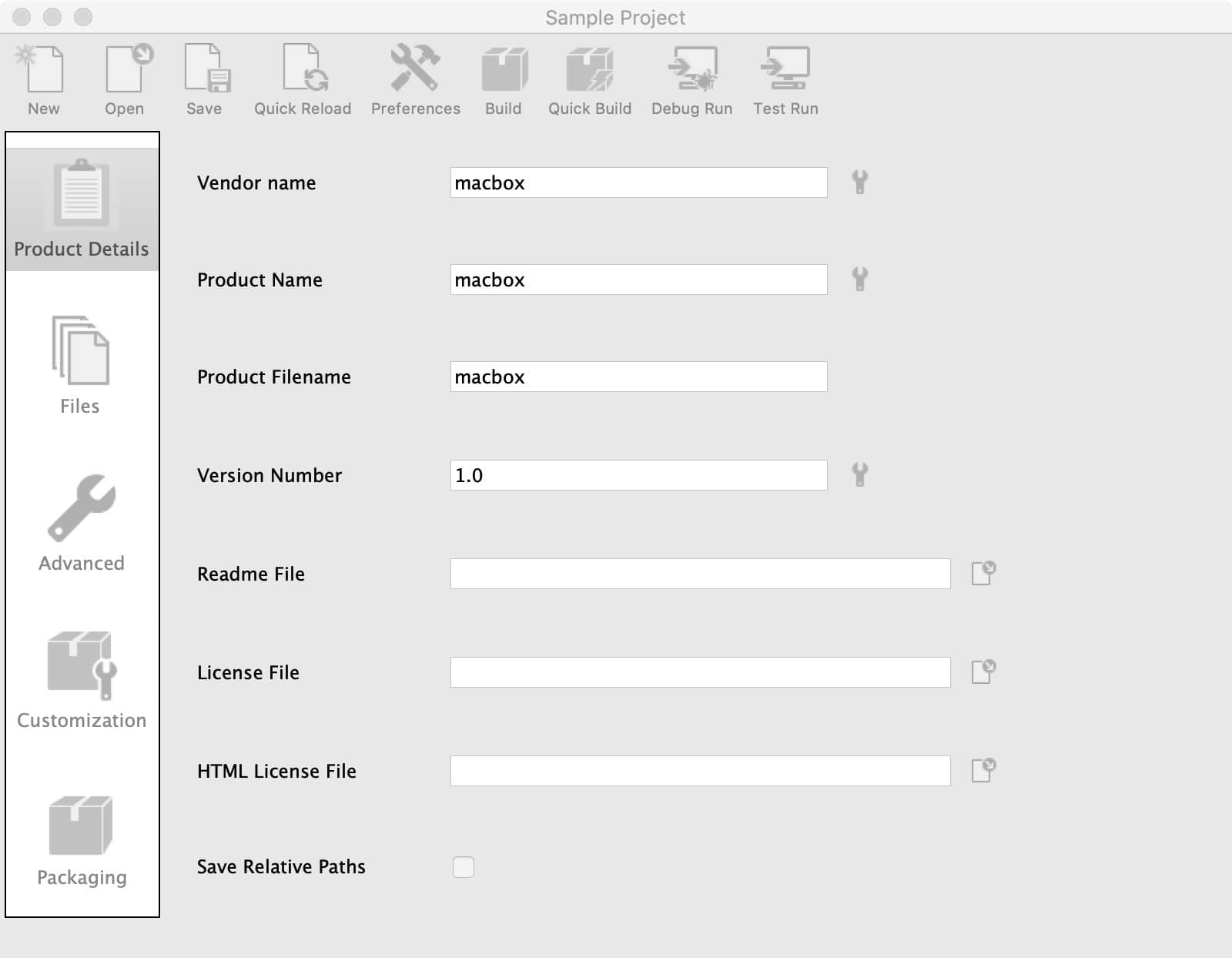Viewport: 1232px width, 958px height.
Task: Focus the Product Name text field
Action: tap(639, 280)
